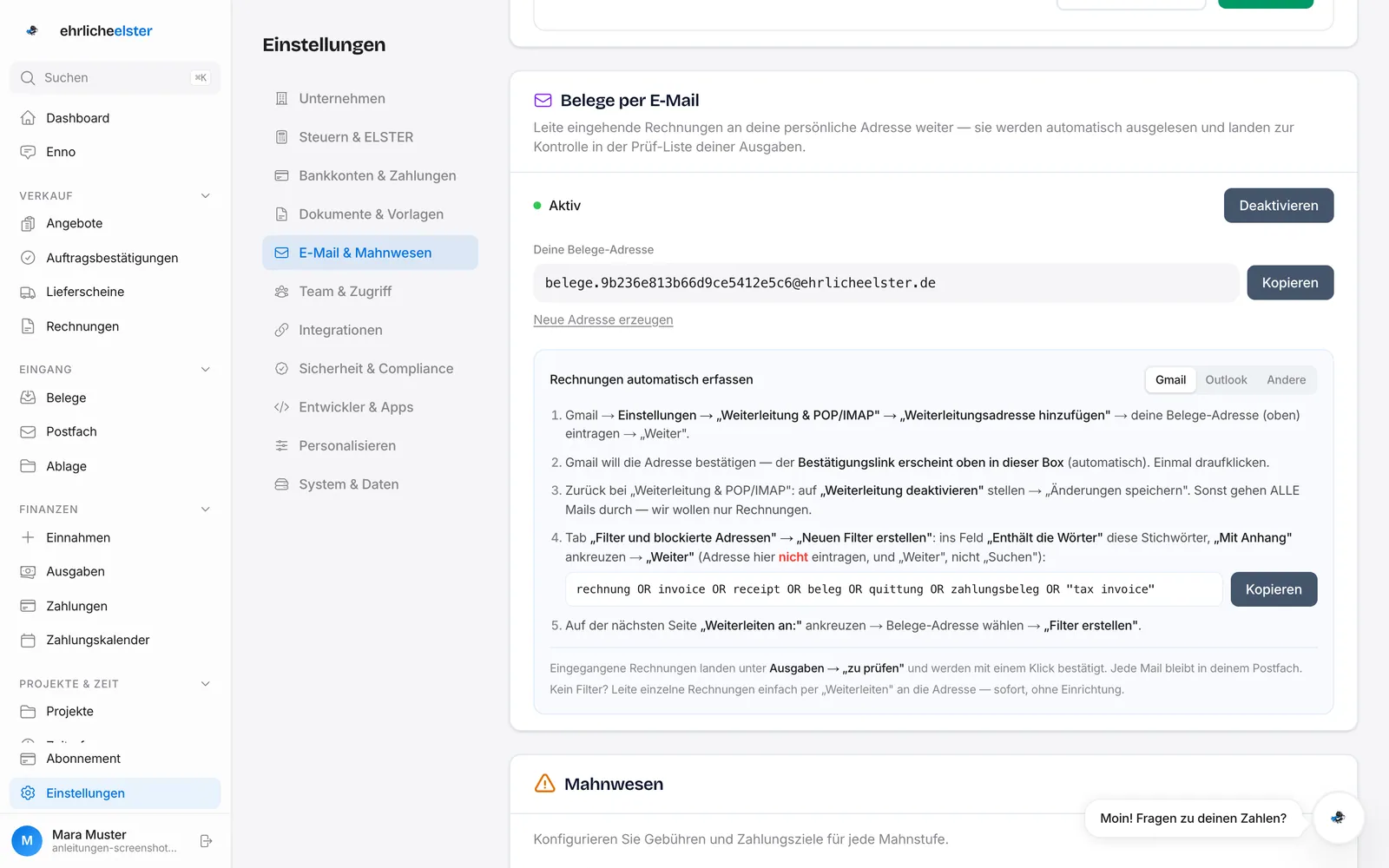Click the Auftragsbestätigungen checkmark icon
The height and width of the screenshot is (868, 1389).
coord(28,258)
